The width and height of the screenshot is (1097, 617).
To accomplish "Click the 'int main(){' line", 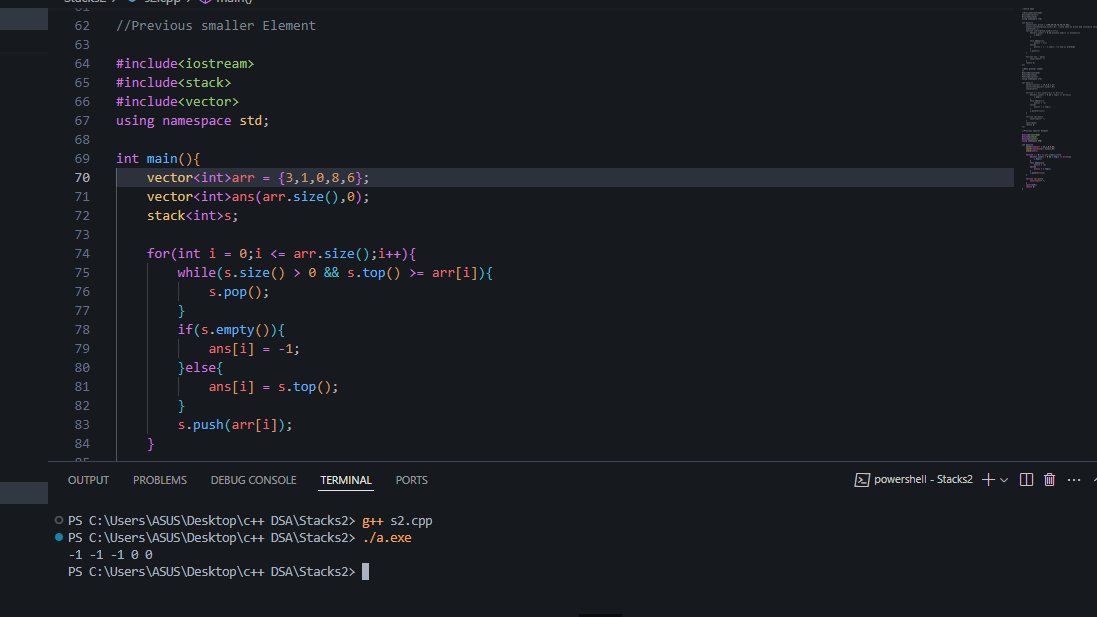I will 158,159.
